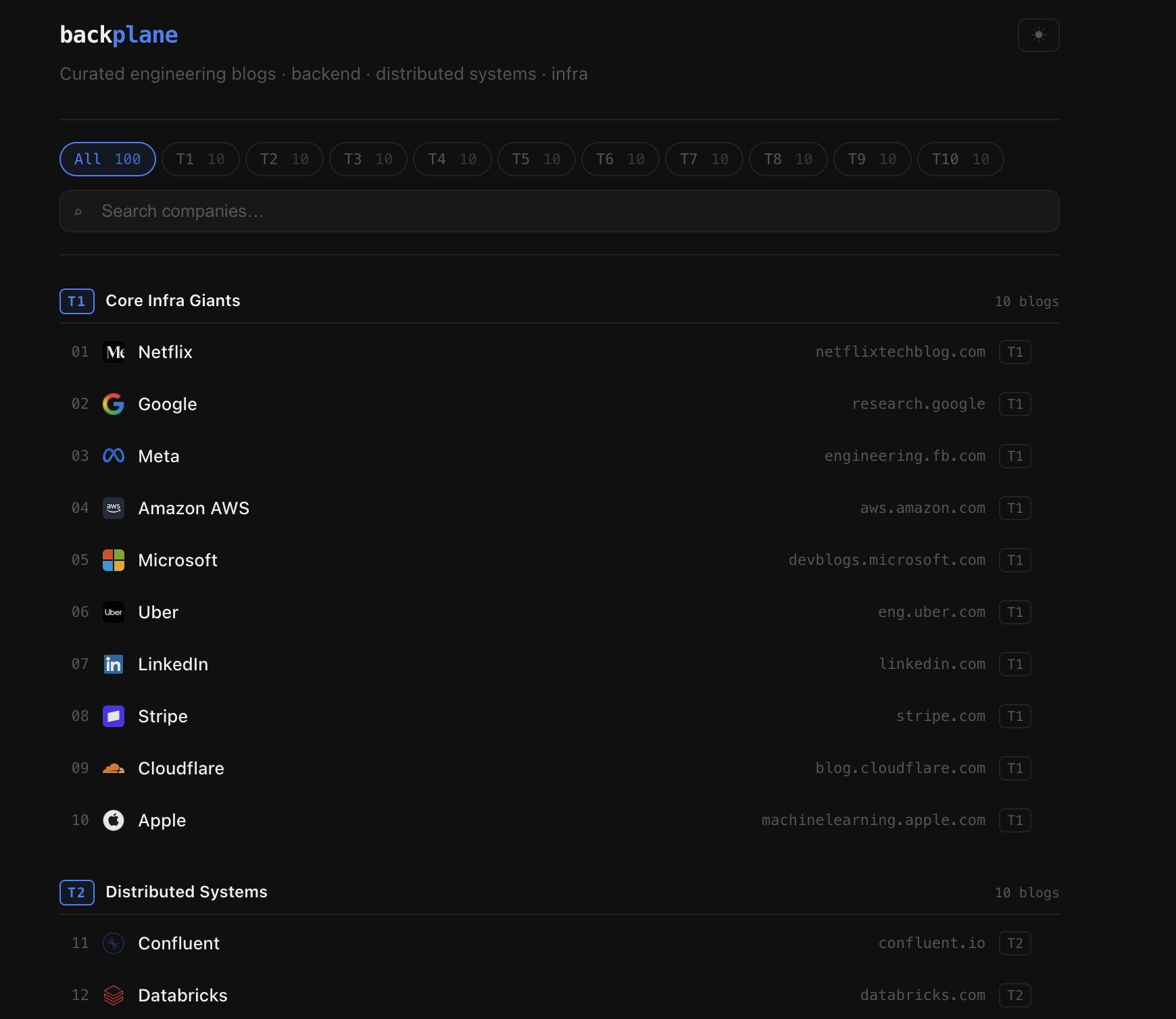The width and height of the screenshot is (1176, 1019).
Task: Filter by T2 tier pill
Action: pyautogui.click(x=285, y=159)
